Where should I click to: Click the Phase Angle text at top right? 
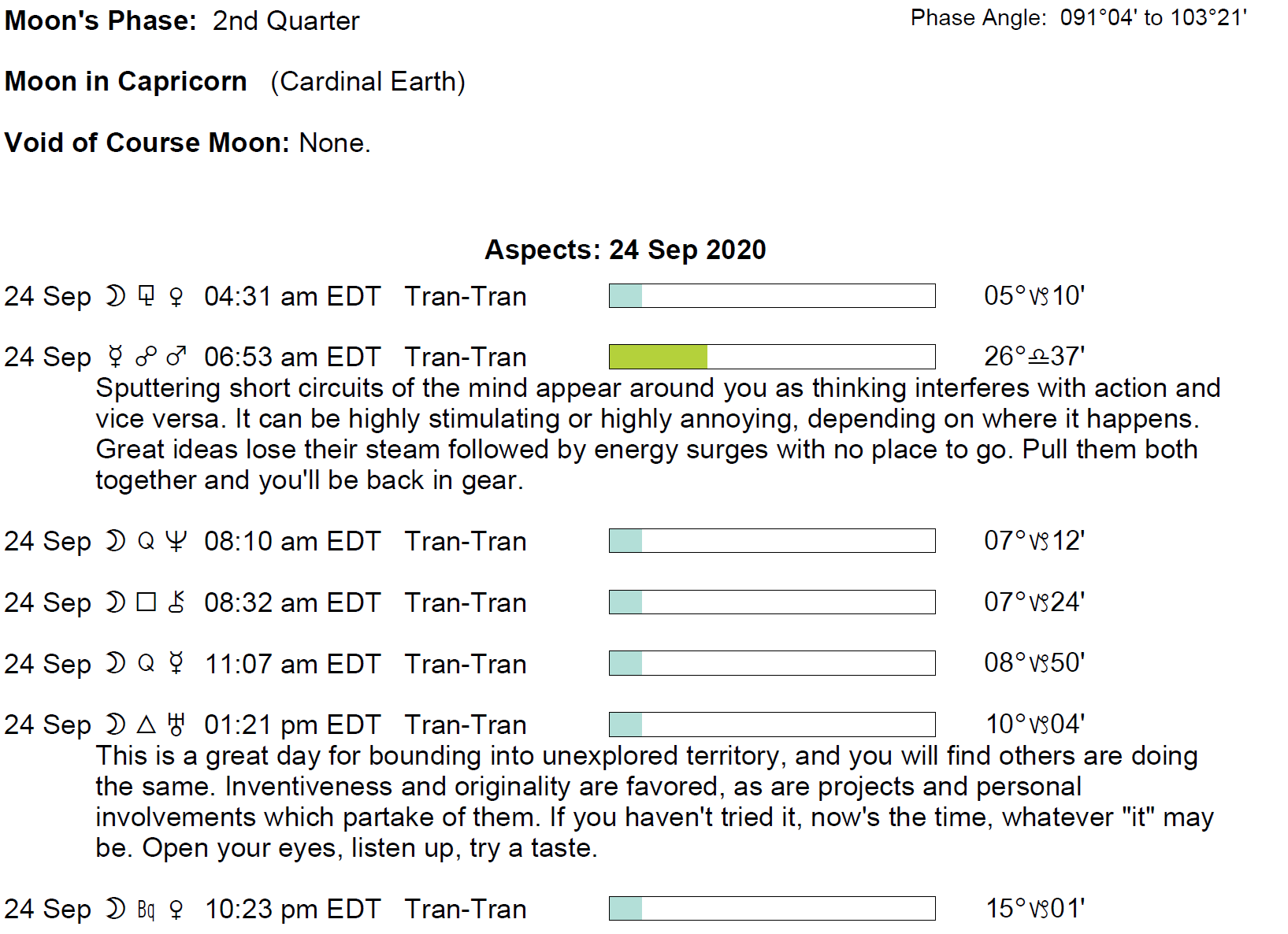(1078, 18)
